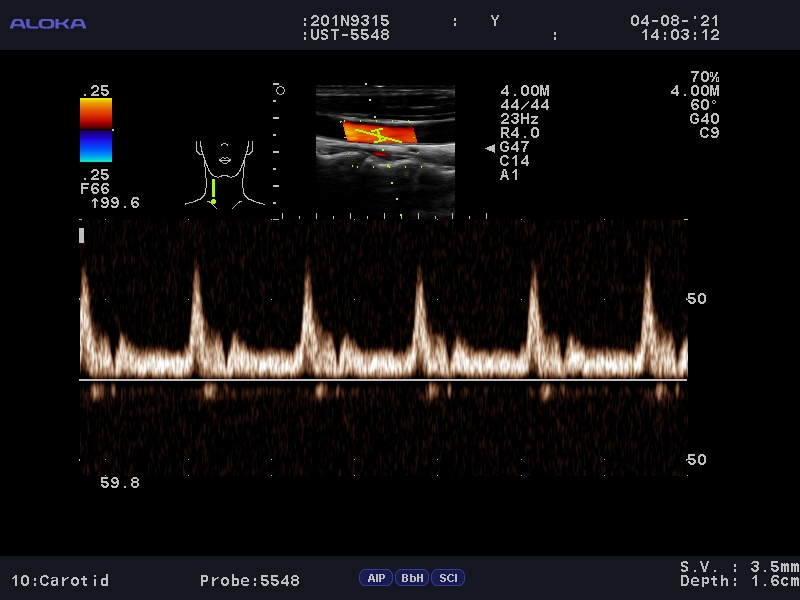Click the spectral Doppler baseline
Viewport: 800px width, 600px height.
coord(383,380)
